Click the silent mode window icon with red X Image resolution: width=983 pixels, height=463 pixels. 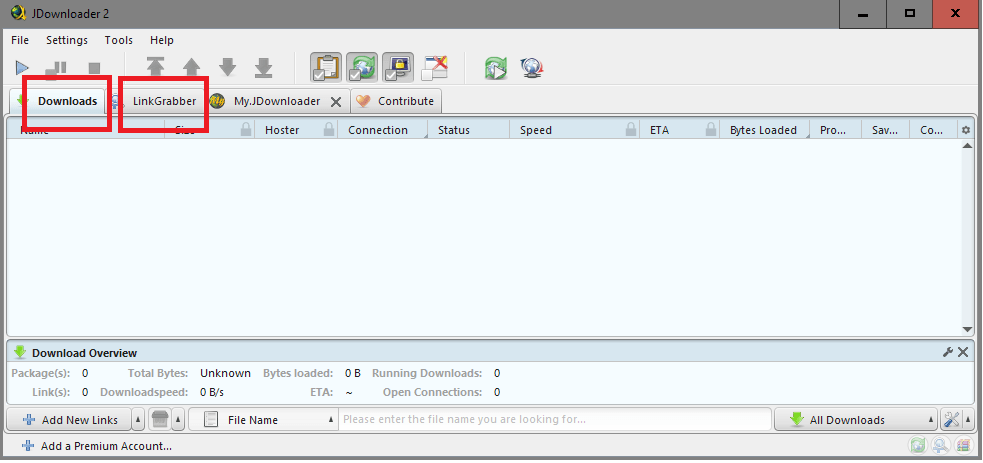[x=434, y=68]
